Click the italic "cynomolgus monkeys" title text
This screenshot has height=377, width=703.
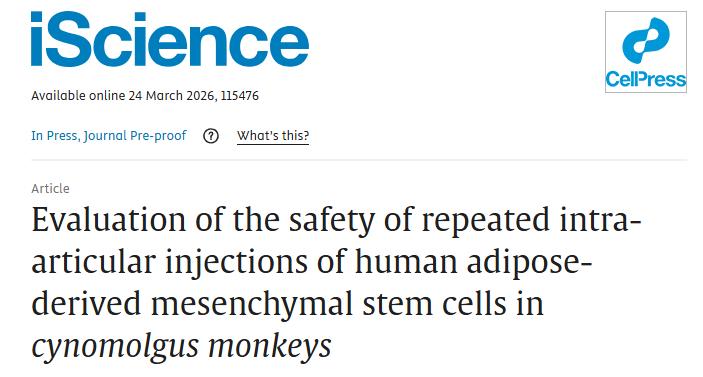(x=182, y=347)
